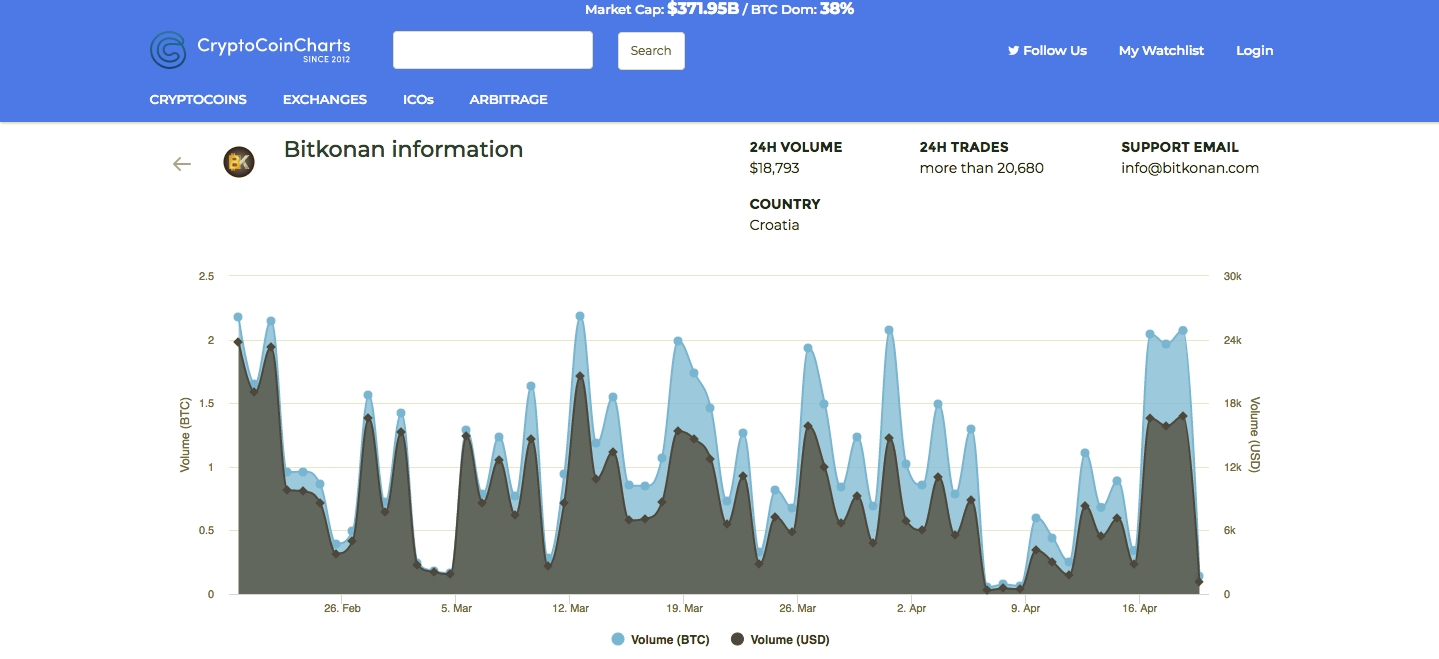Click the Login link
1439x659 pixels.
click(x=1255, y=50)
